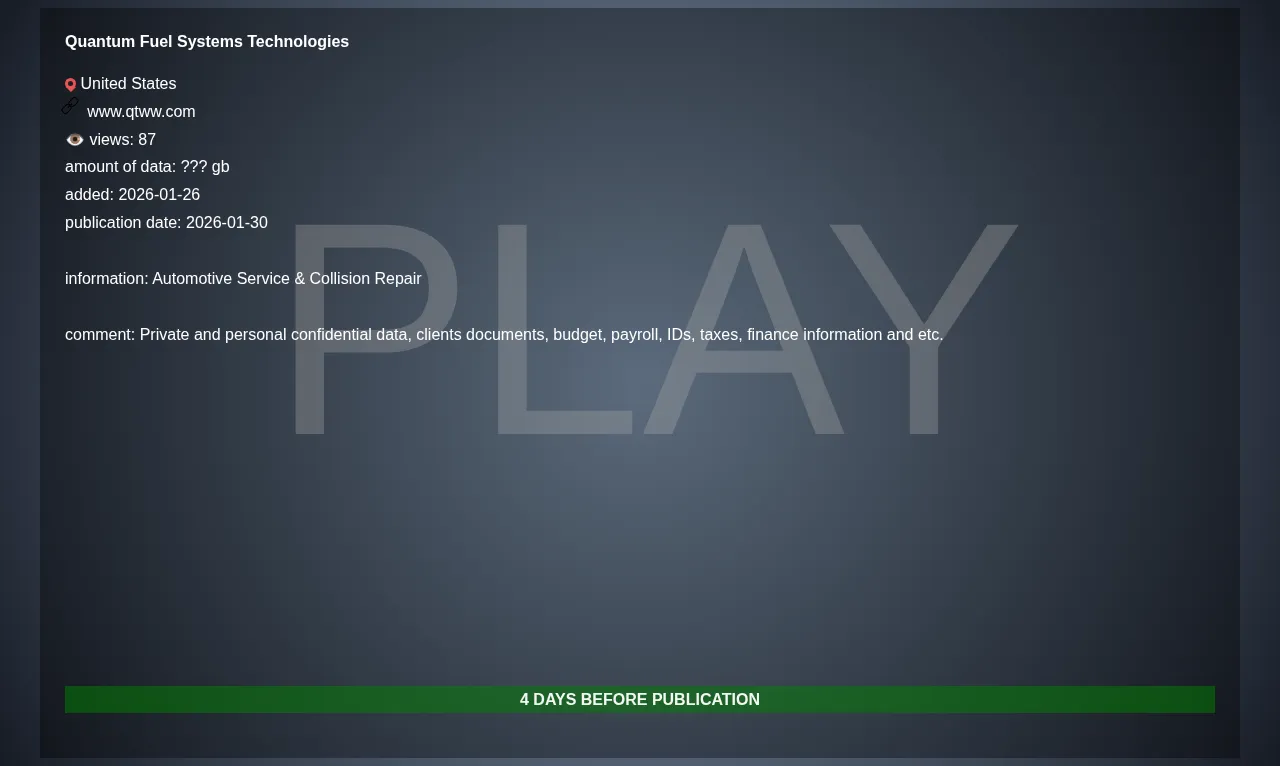
Task: Click the eye icon next to views
Action: 75,140
